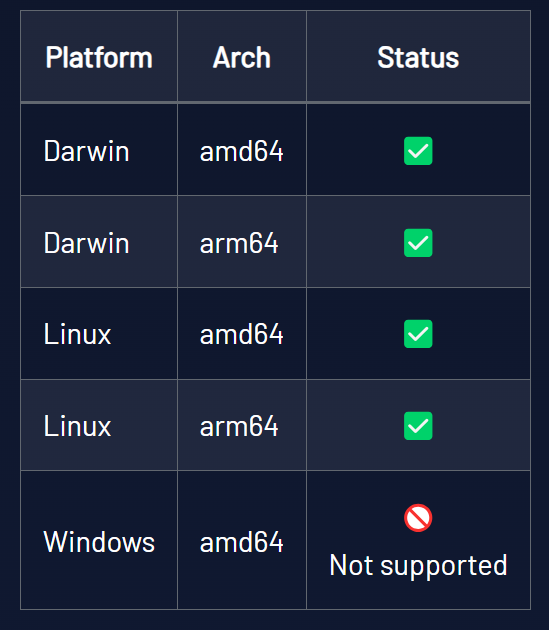Click the Status cell for Windows amd64
This screenshot has height=630, width=549.
coord(418,540)
